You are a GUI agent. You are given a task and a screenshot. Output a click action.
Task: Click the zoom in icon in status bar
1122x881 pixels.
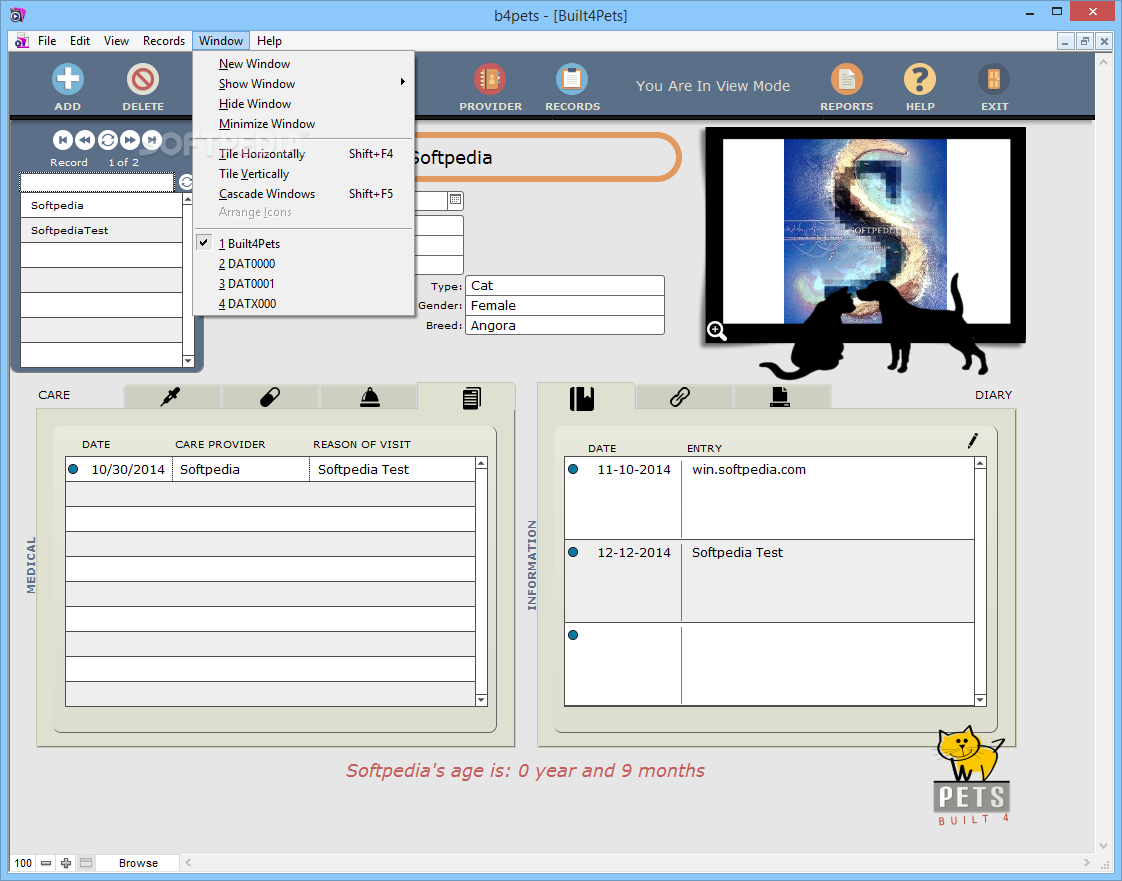pyautogui.click(x=66, y=863)
